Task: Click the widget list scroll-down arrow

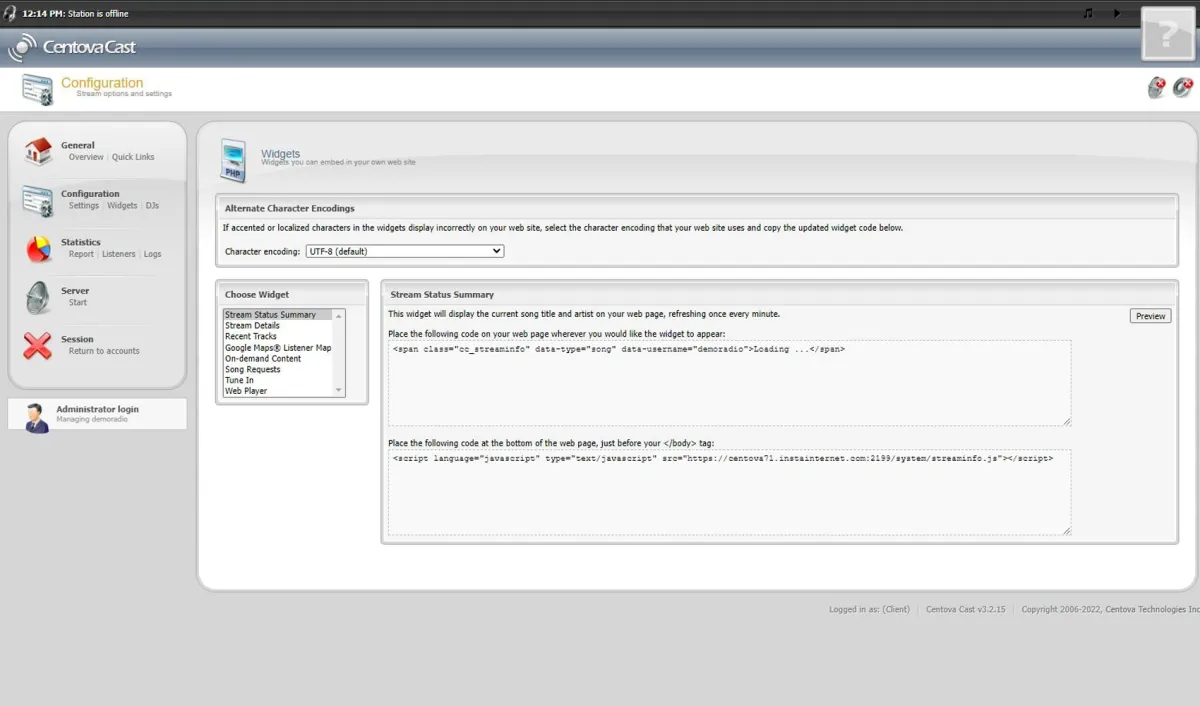Action: coord(339,390)
